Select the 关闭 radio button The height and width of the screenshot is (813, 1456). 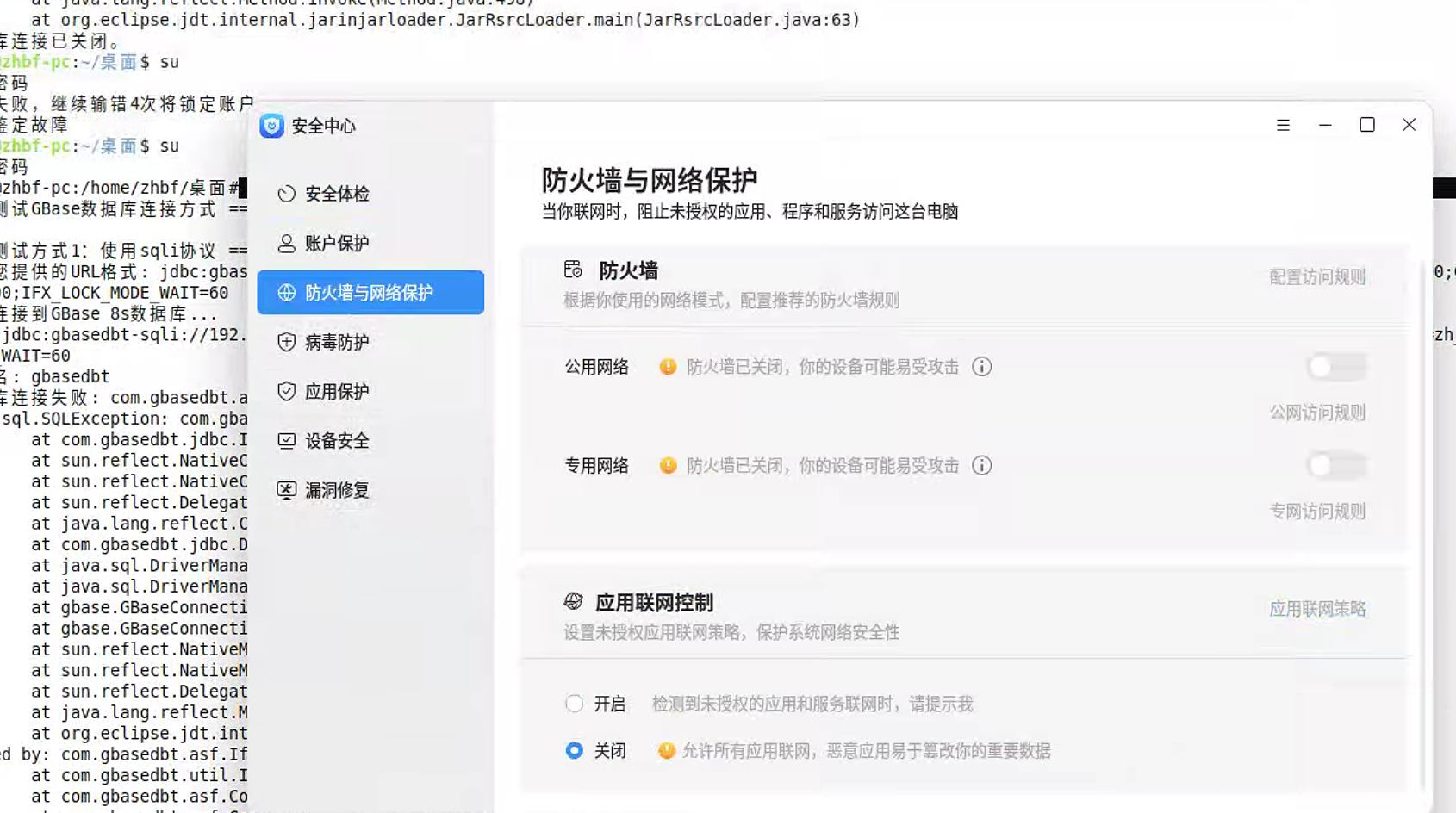[x=574, y=751]
